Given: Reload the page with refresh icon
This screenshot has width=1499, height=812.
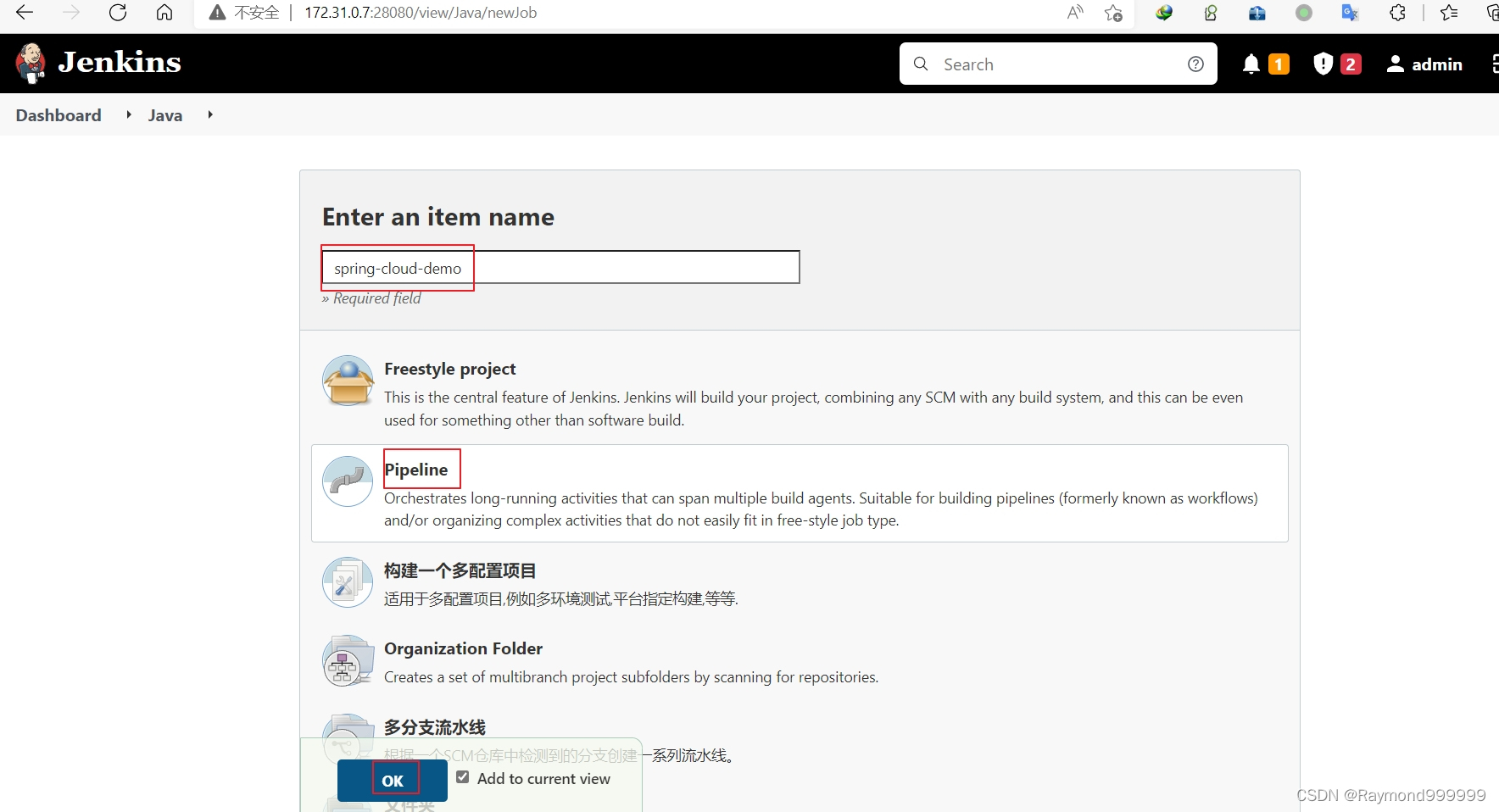Looking at the screenshot, I should 118,13.
